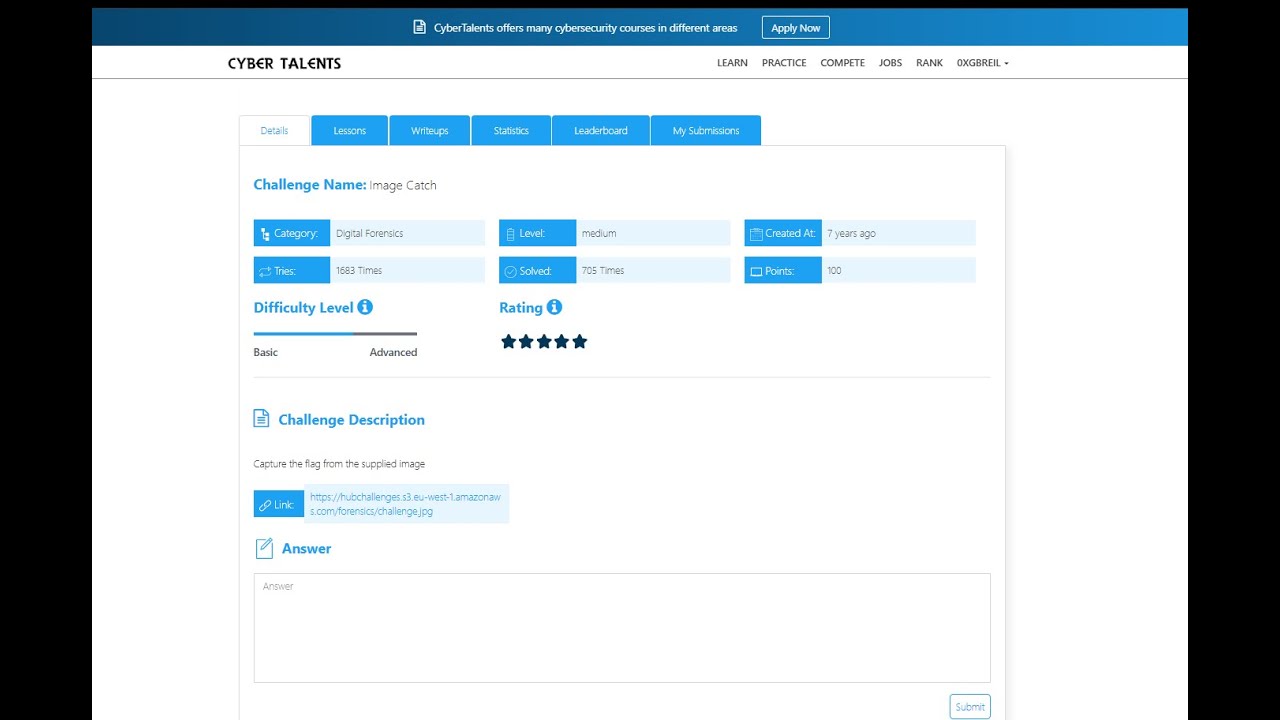Open the Details tab

click(x=274, y=131)
